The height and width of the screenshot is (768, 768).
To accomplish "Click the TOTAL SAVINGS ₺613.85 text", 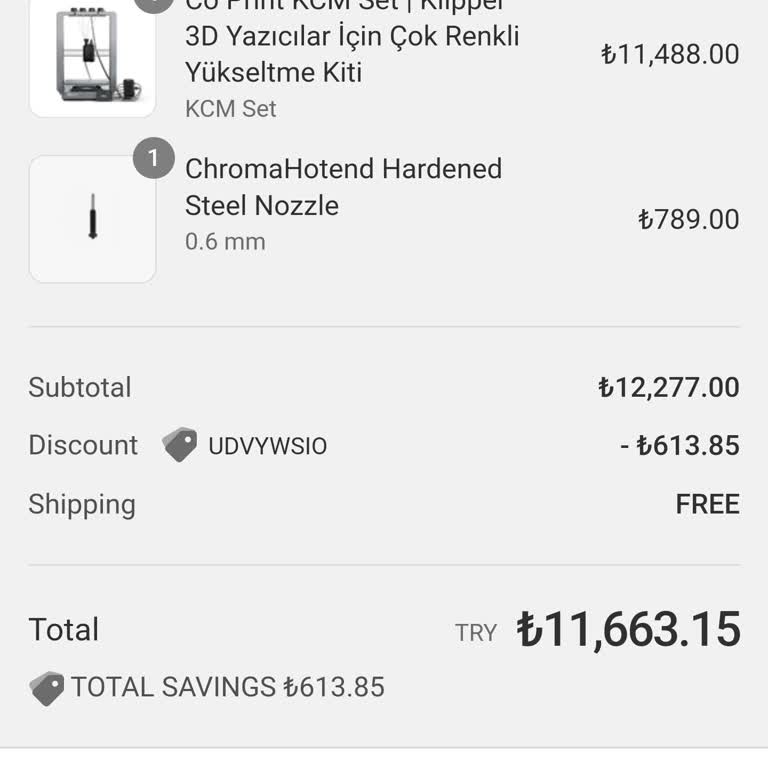I will click(228, 688).
